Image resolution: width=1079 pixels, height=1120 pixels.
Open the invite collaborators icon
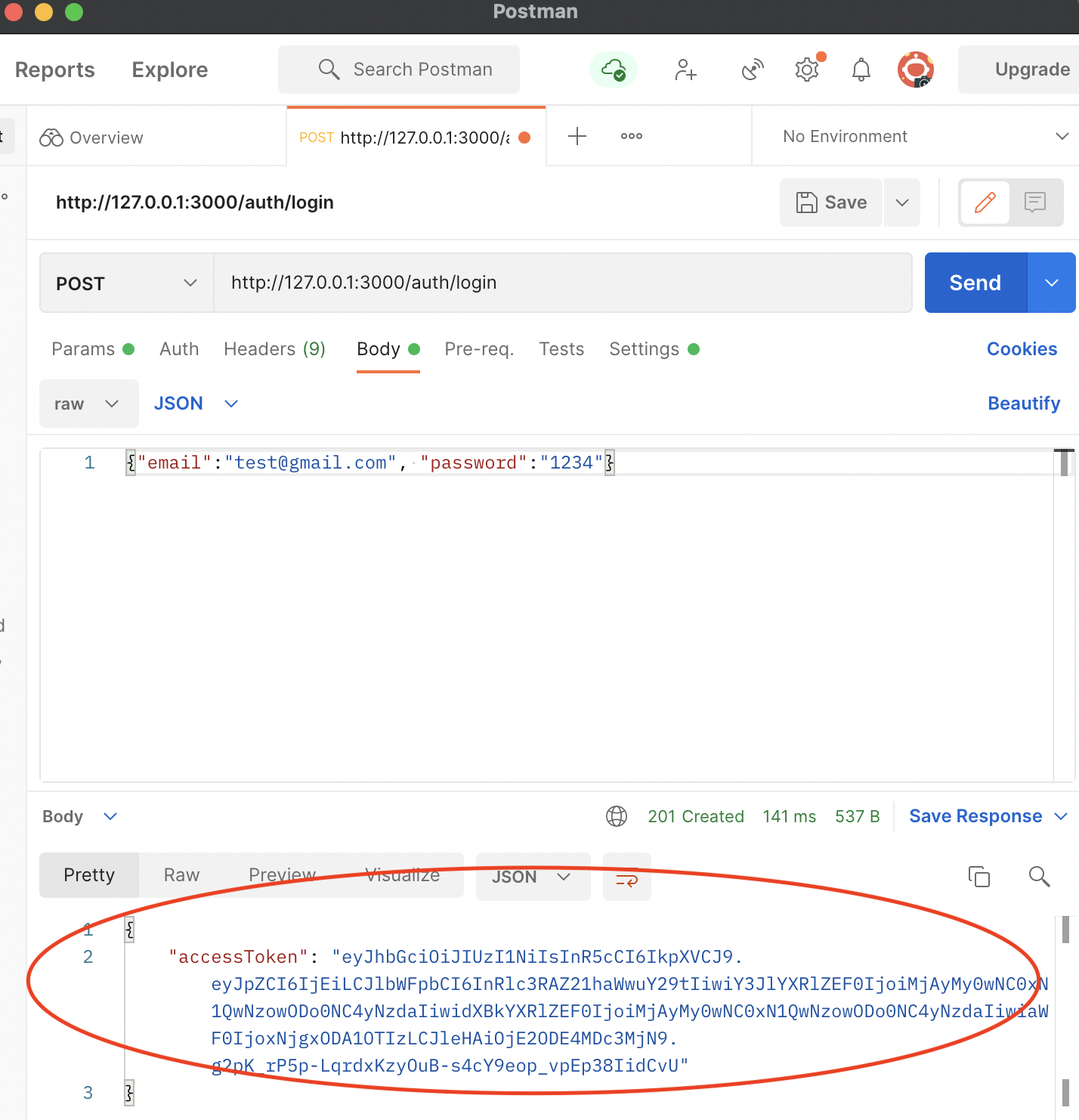686,70
